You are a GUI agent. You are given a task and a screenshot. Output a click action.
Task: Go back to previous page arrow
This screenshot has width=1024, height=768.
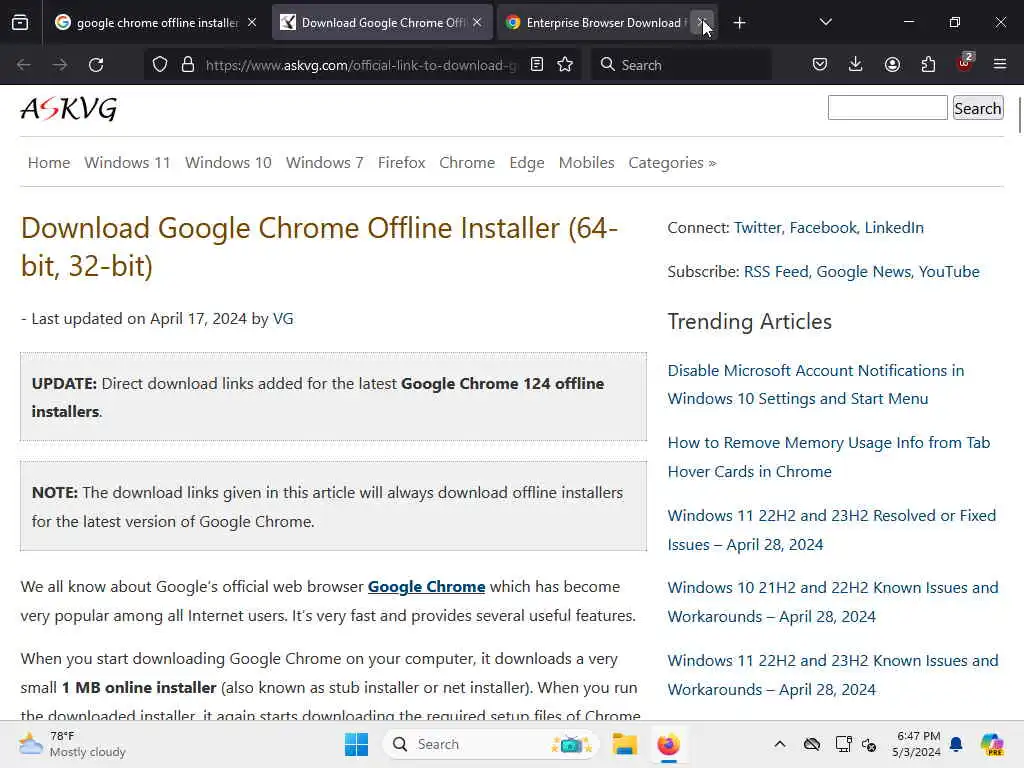(24, 65)
